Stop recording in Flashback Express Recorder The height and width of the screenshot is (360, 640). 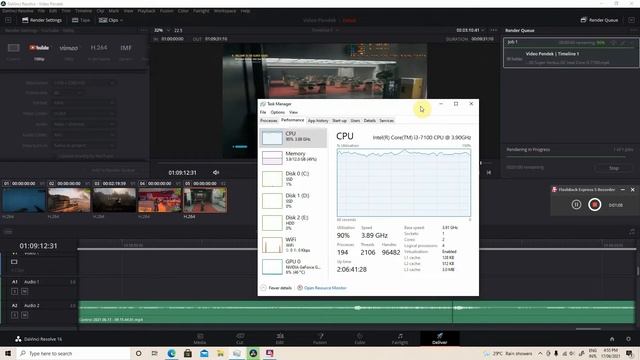(x=595, y=204)
